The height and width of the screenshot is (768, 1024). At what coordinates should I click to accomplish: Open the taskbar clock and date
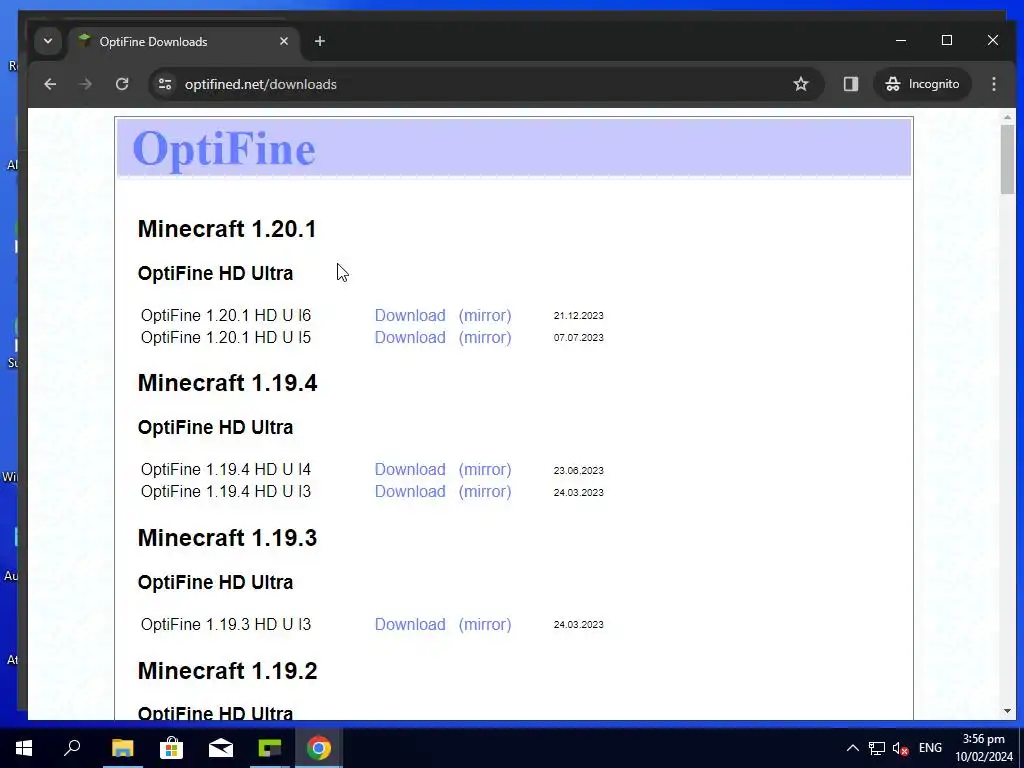point(984,748)
